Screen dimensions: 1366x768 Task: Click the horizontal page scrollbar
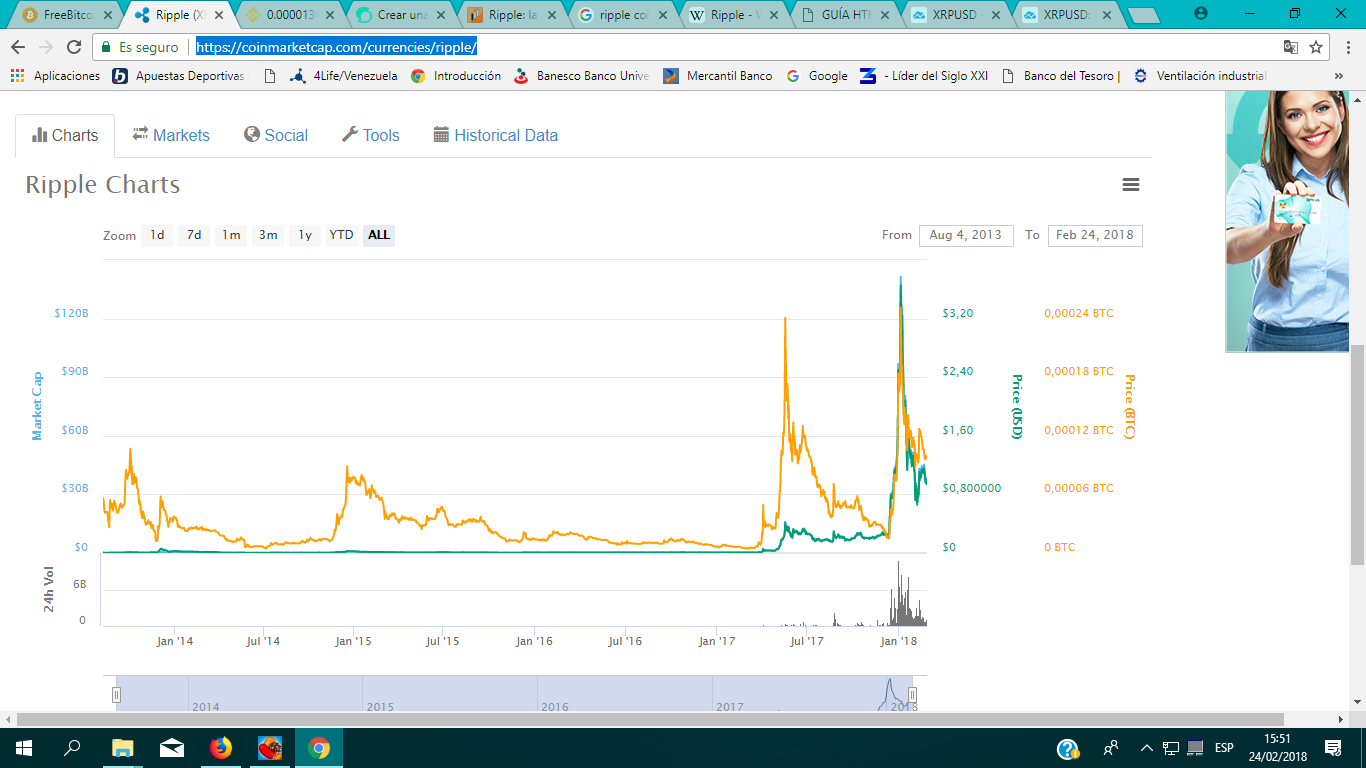[650, 719]
